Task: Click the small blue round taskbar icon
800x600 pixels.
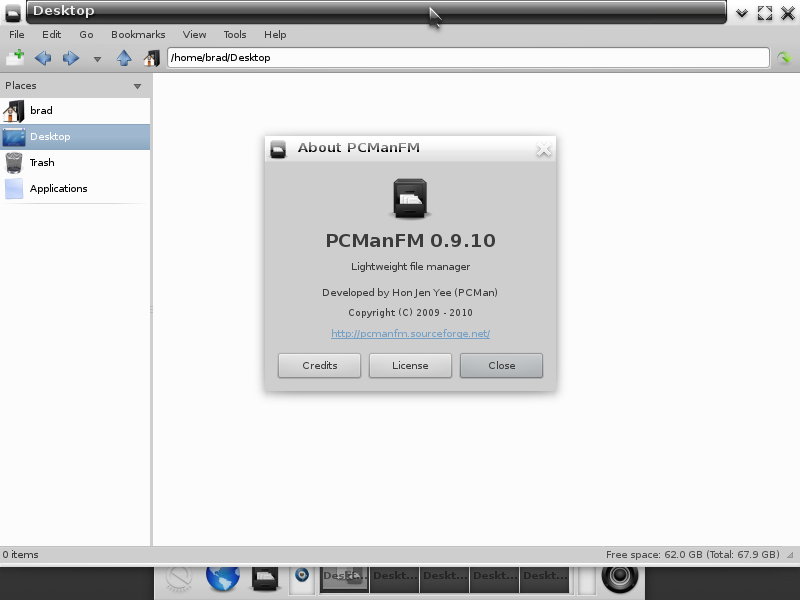Action: pos(302,576)
